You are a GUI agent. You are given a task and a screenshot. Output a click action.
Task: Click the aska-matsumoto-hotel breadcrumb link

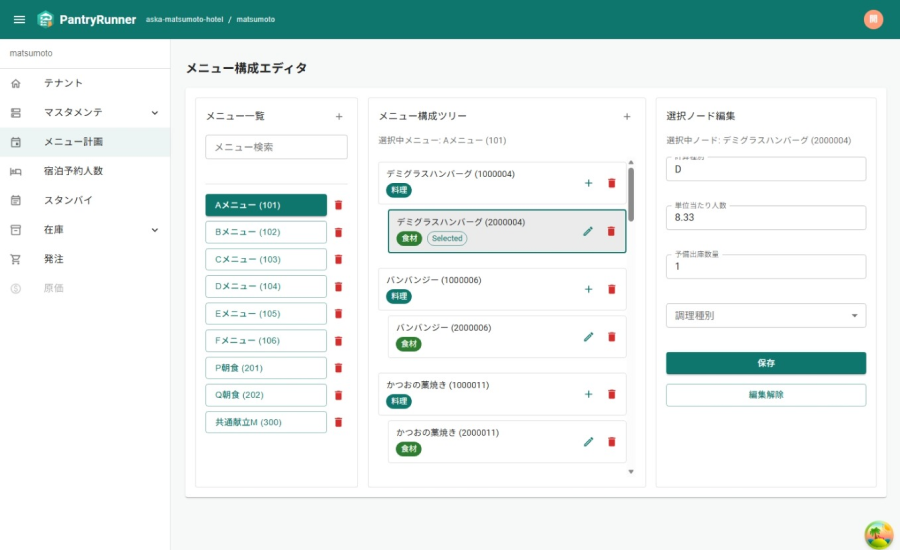[184, 20]
